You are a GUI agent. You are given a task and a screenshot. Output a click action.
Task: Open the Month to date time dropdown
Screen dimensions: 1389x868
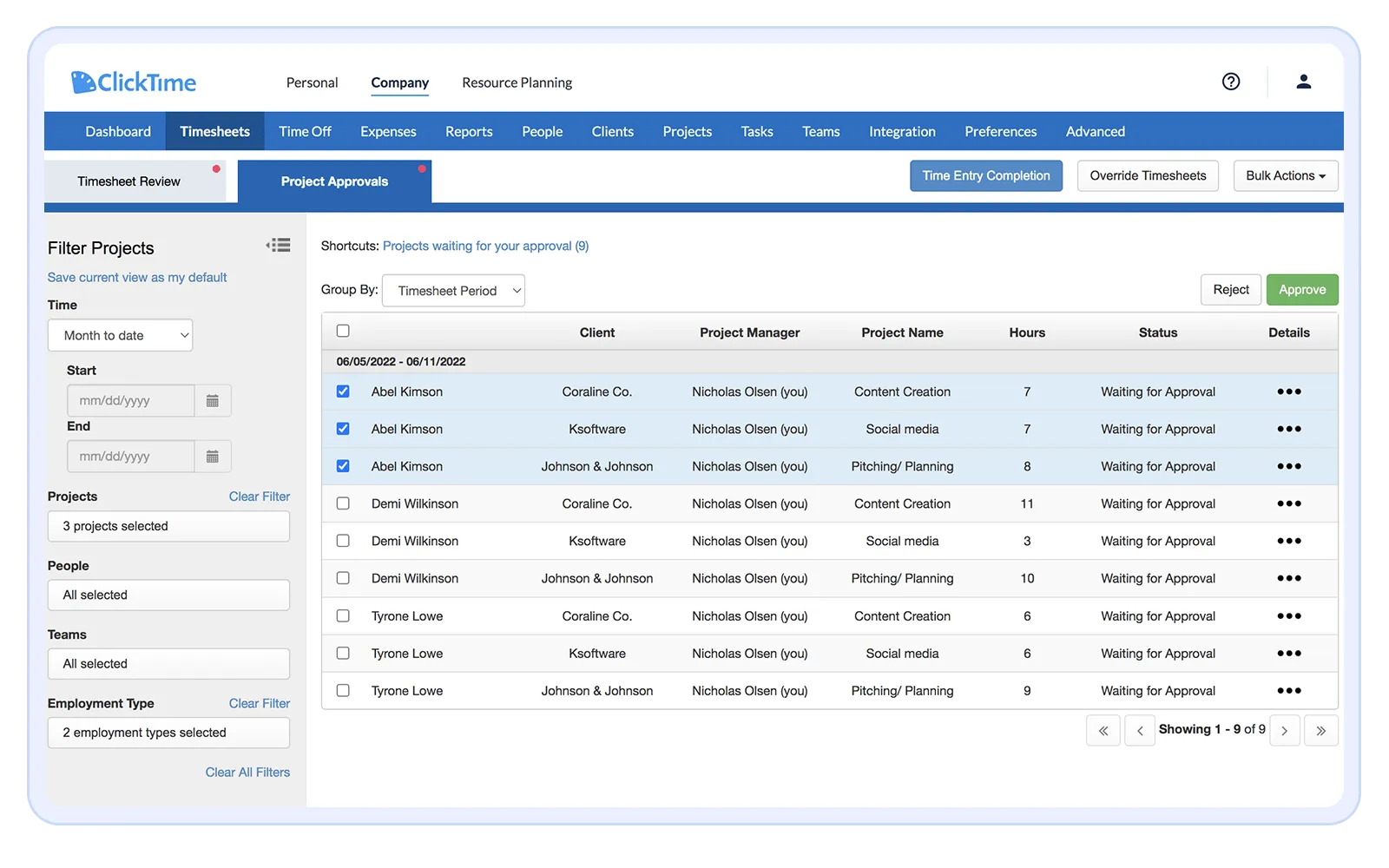(x=121, y=336)
